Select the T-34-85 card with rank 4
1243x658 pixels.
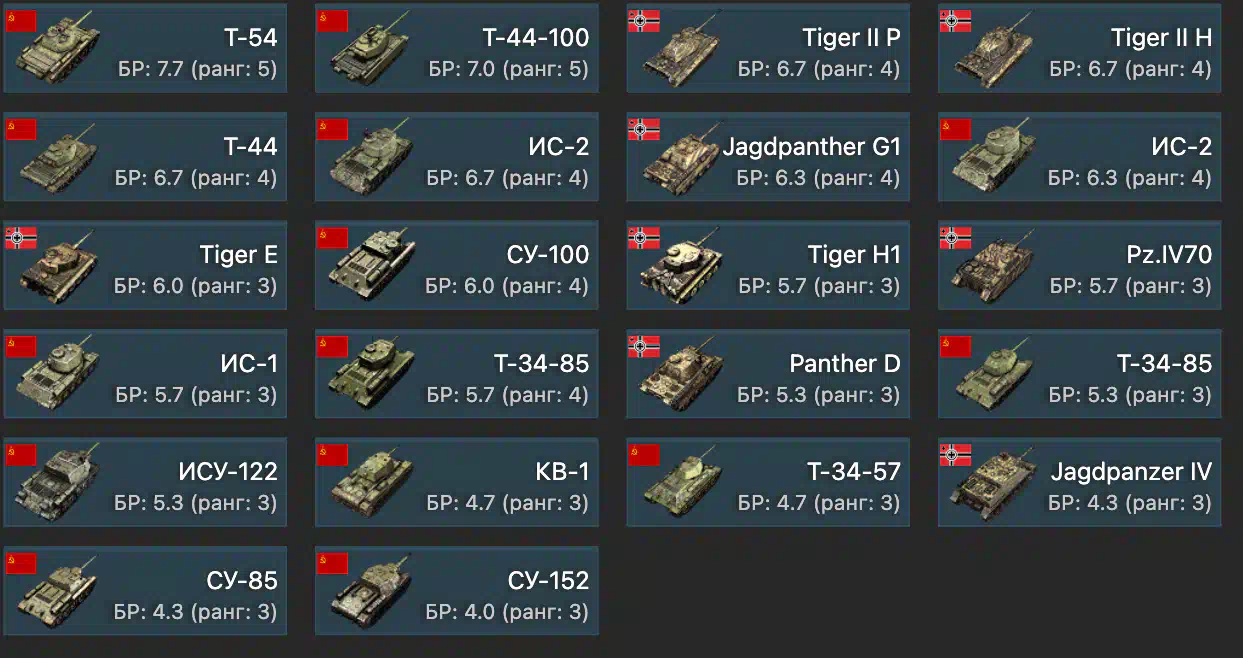[x=457, y=374]
